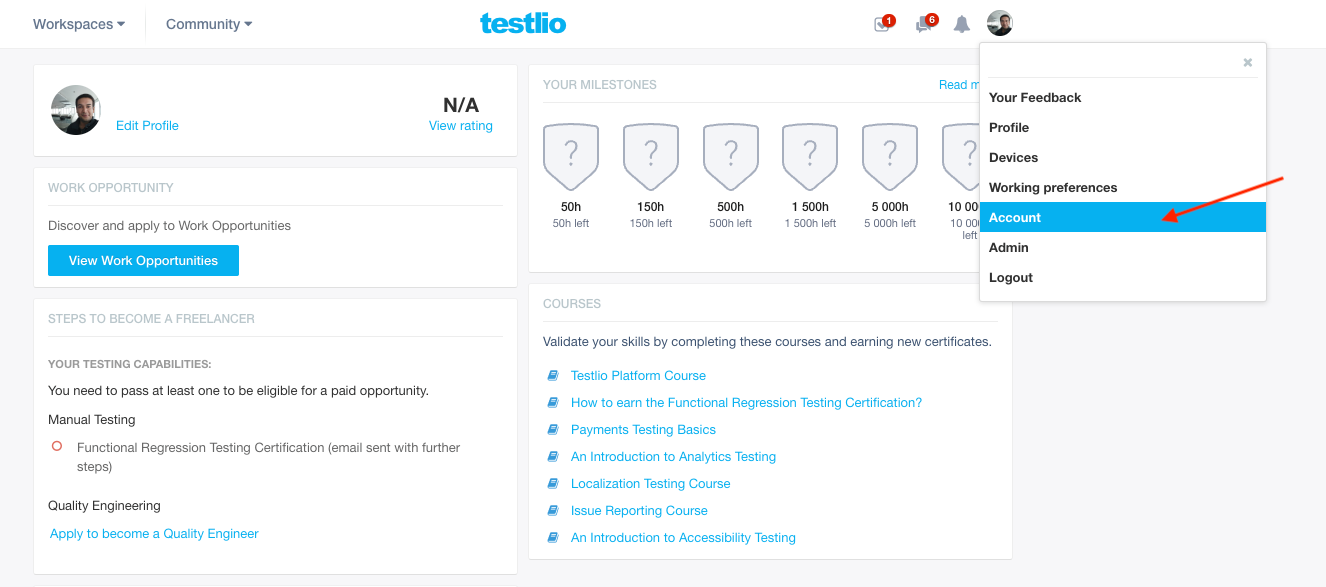Open the Payments Testing Basics link
This screenshot has height=587, width=1326.
643,429
